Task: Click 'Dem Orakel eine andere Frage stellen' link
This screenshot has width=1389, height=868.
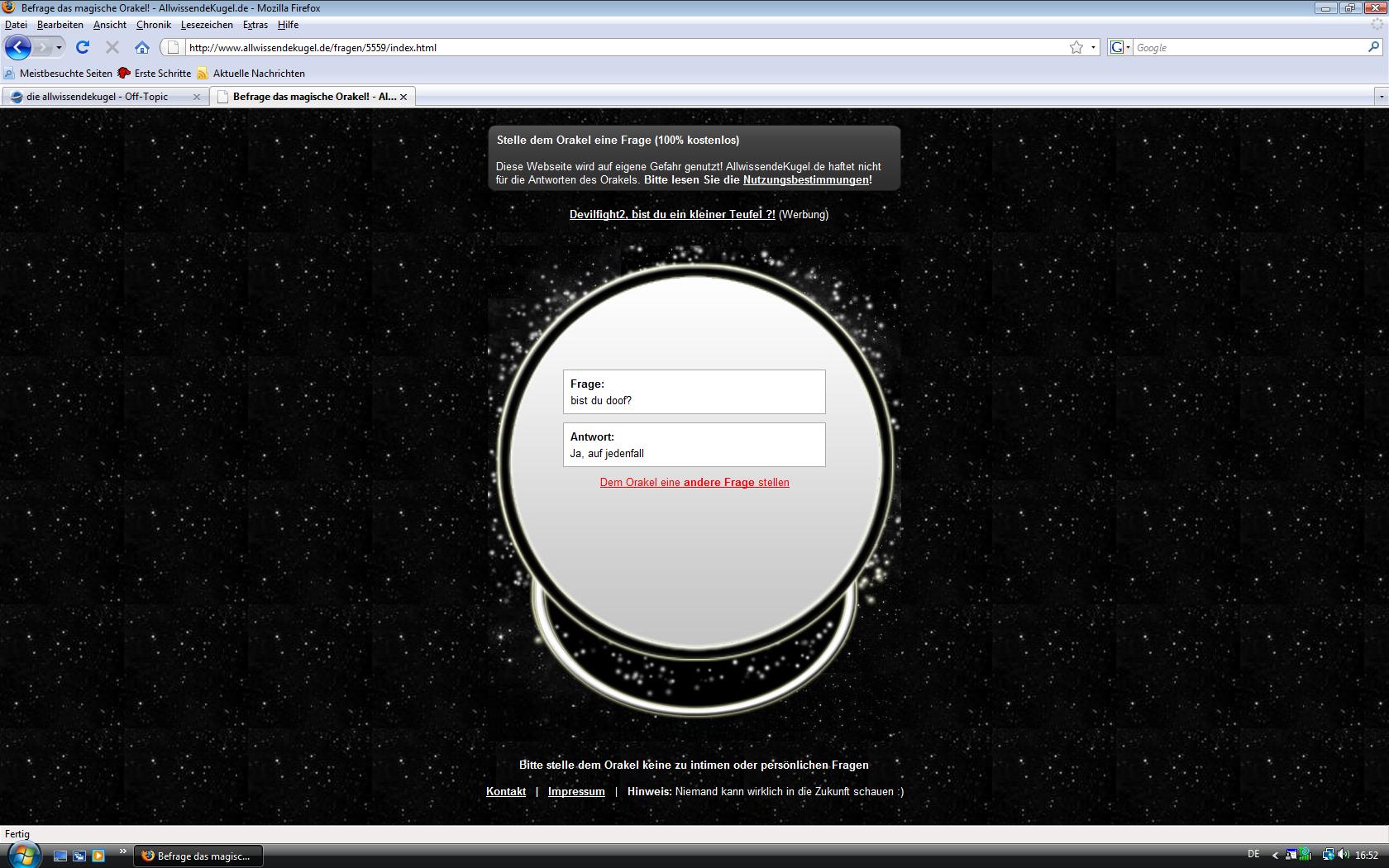Action: [694, 482]
